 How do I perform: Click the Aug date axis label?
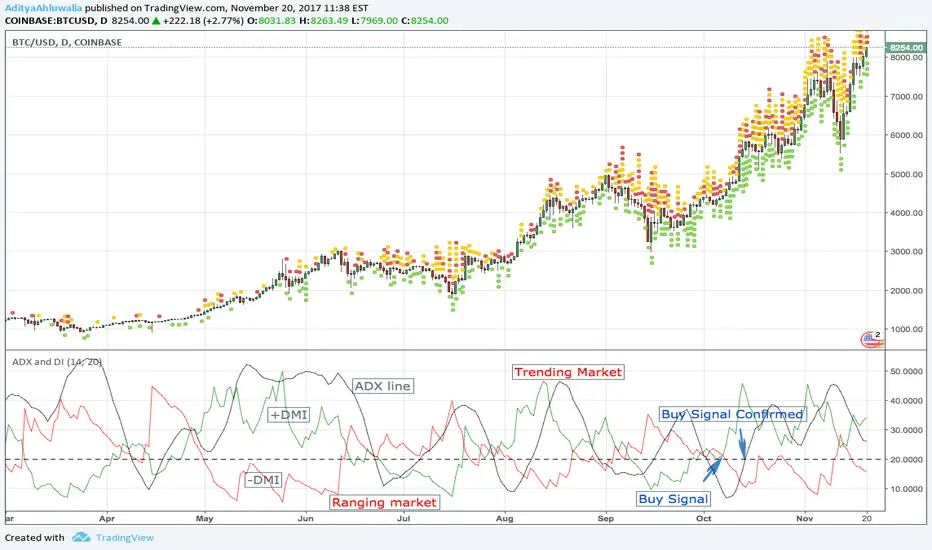point(505,518)
